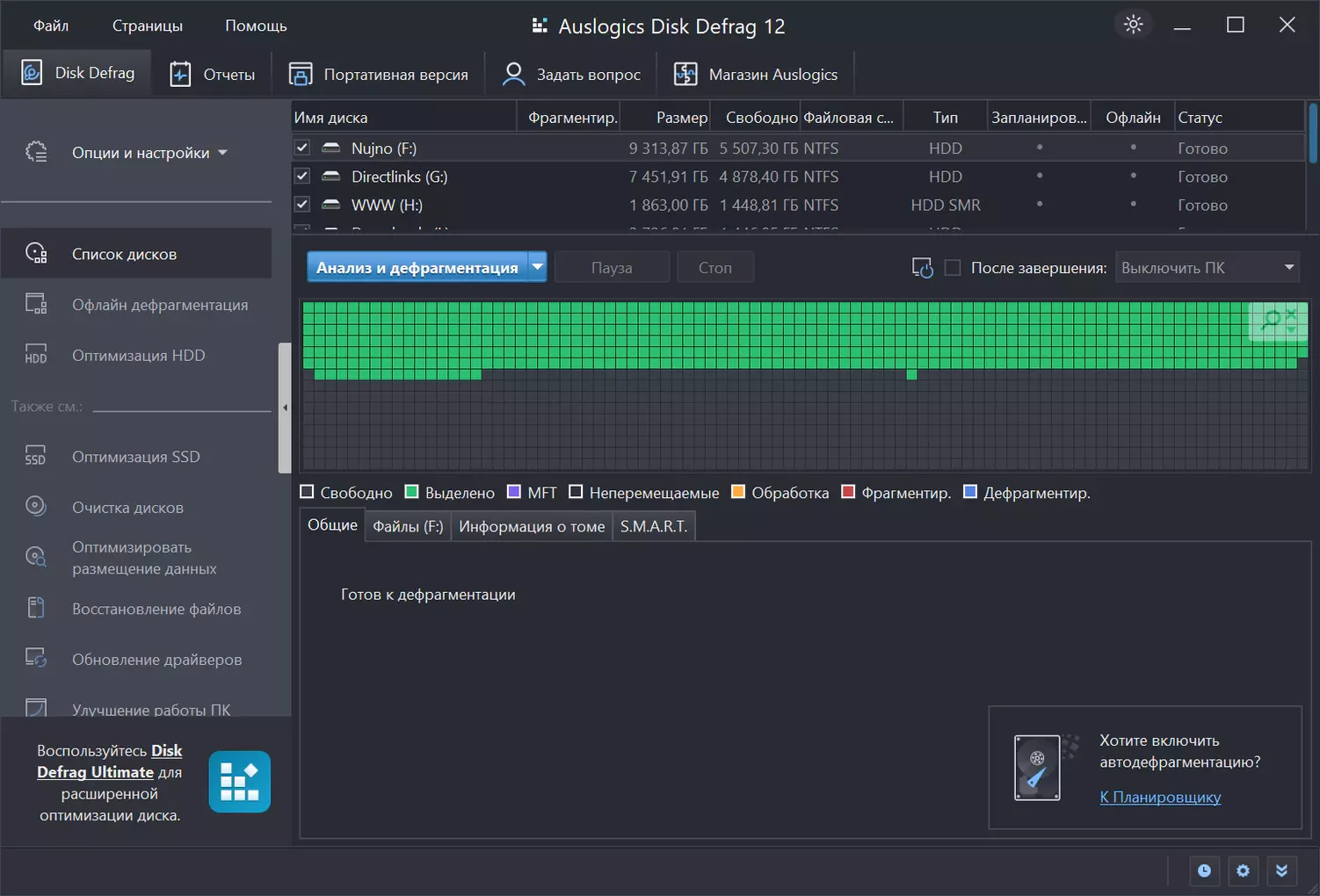
Task: Follow the К Планировщику link
Action: coord(1160,797)
